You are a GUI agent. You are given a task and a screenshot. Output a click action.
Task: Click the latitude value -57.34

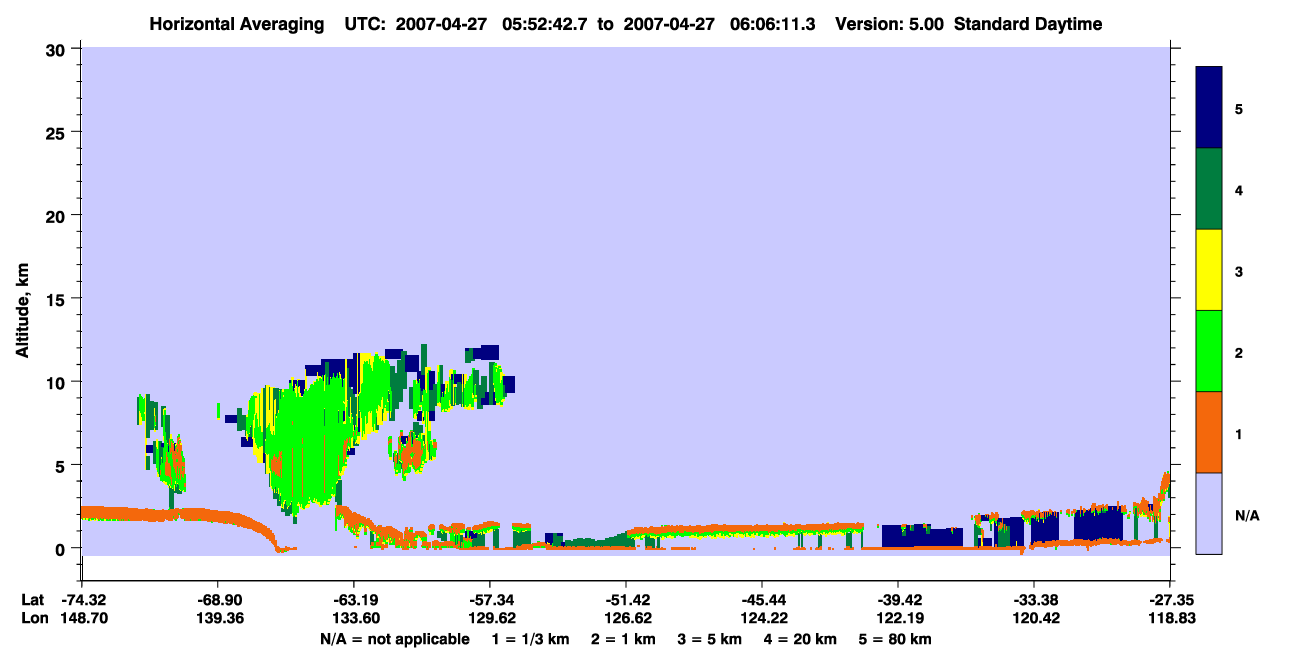click(490, 600)
